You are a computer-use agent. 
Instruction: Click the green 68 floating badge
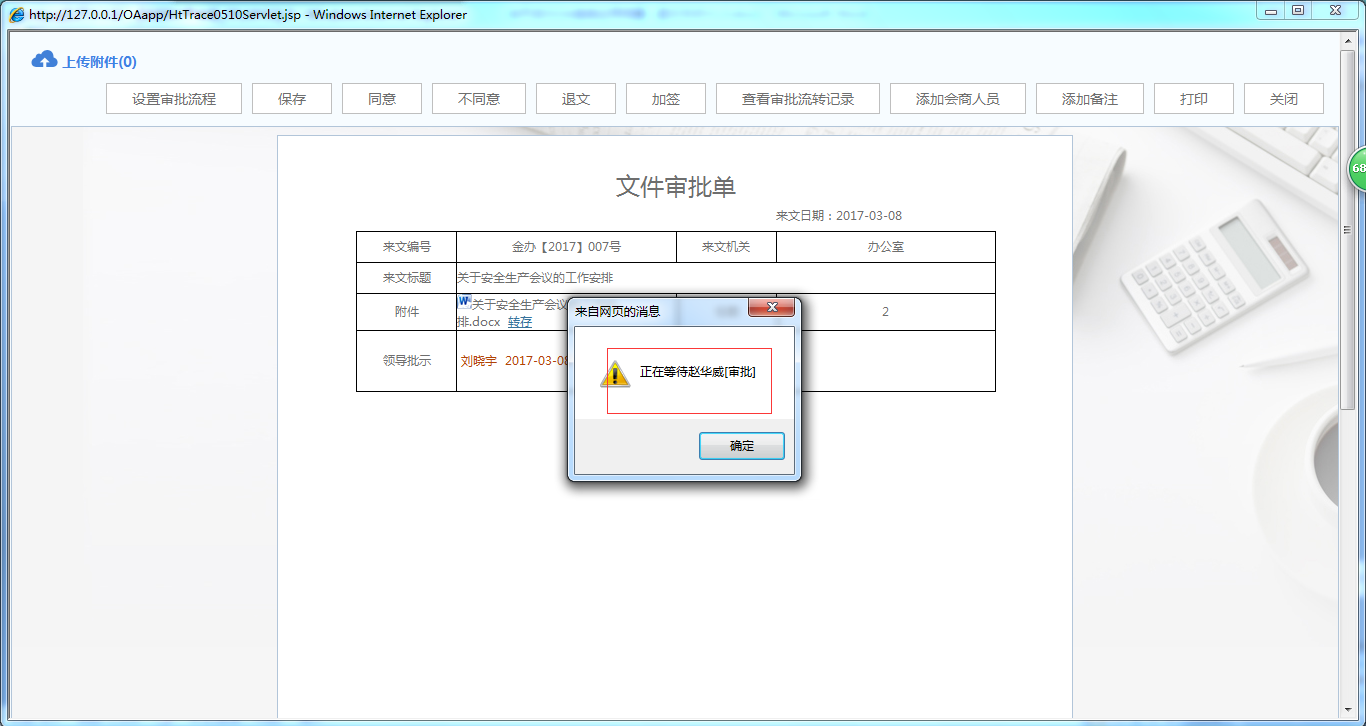point(1357,169)
